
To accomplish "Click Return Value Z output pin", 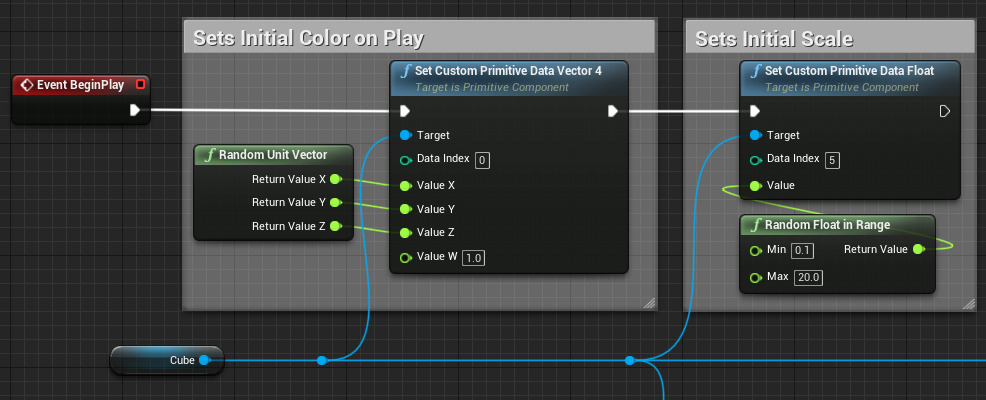I will pos(335,226).
